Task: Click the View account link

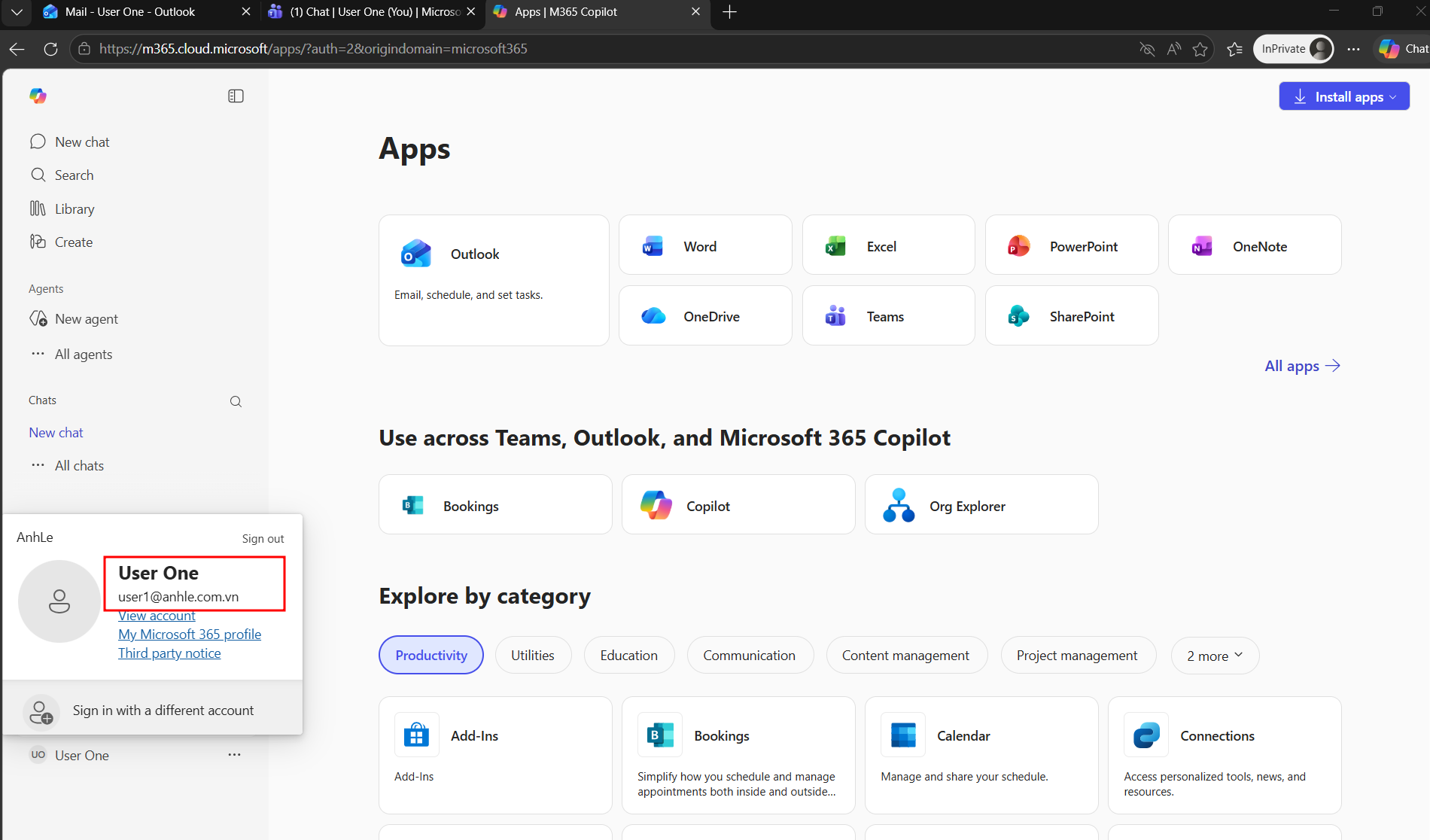Action: click(x=157, y=616)
